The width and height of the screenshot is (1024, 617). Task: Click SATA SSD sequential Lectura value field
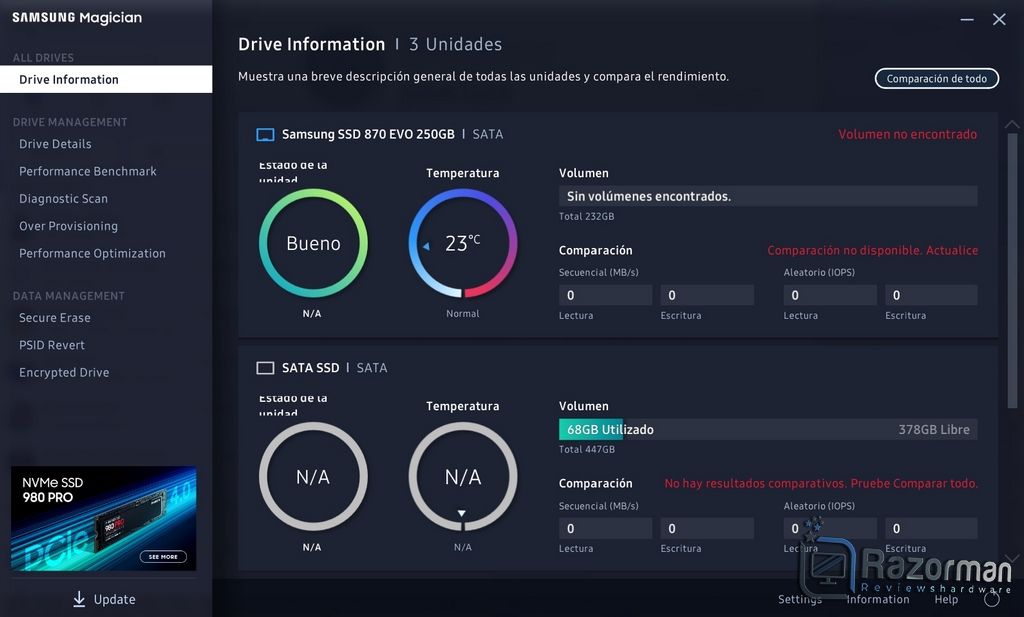[x=605, y=528]
